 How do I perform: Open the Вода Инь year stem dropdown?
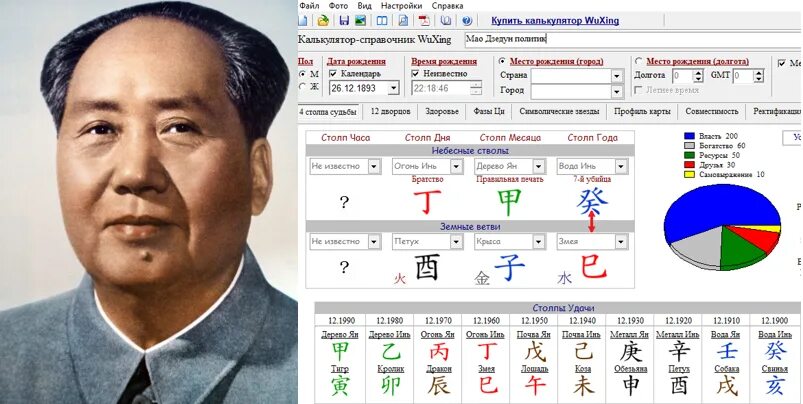click(x=621, y=166)
